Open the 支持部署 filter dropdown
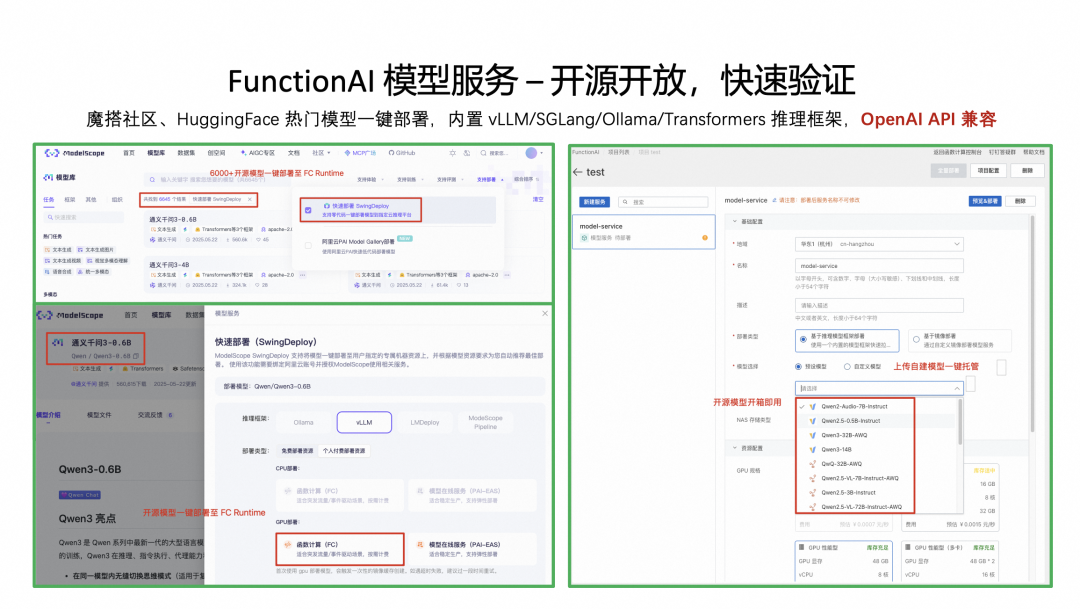This screenshot has height=609, width=1080. (x=490, y=179)
